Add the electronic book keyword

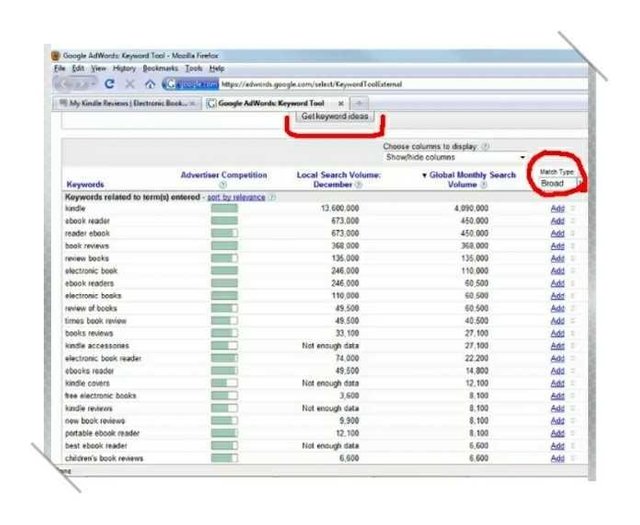click(x=558, y=271)
